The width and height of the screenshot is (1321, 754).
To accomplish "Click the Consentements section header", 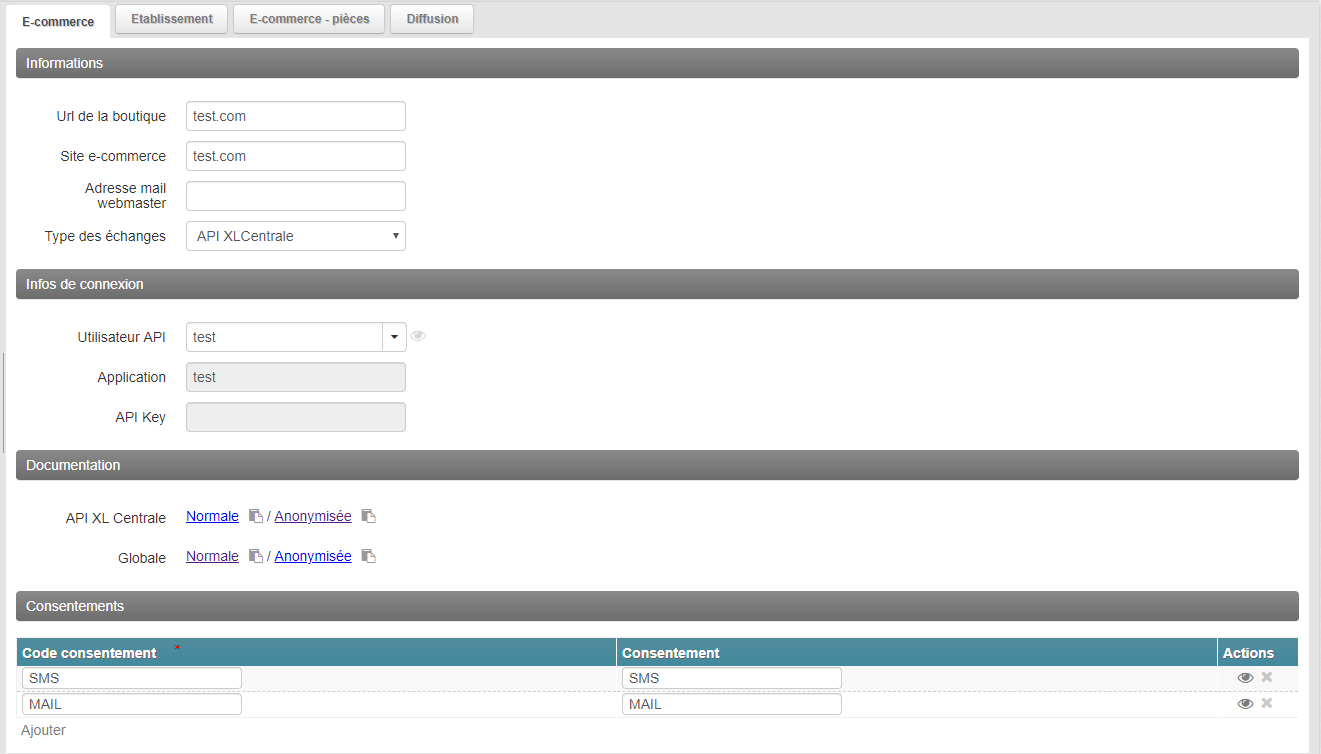I will point(657,606).
